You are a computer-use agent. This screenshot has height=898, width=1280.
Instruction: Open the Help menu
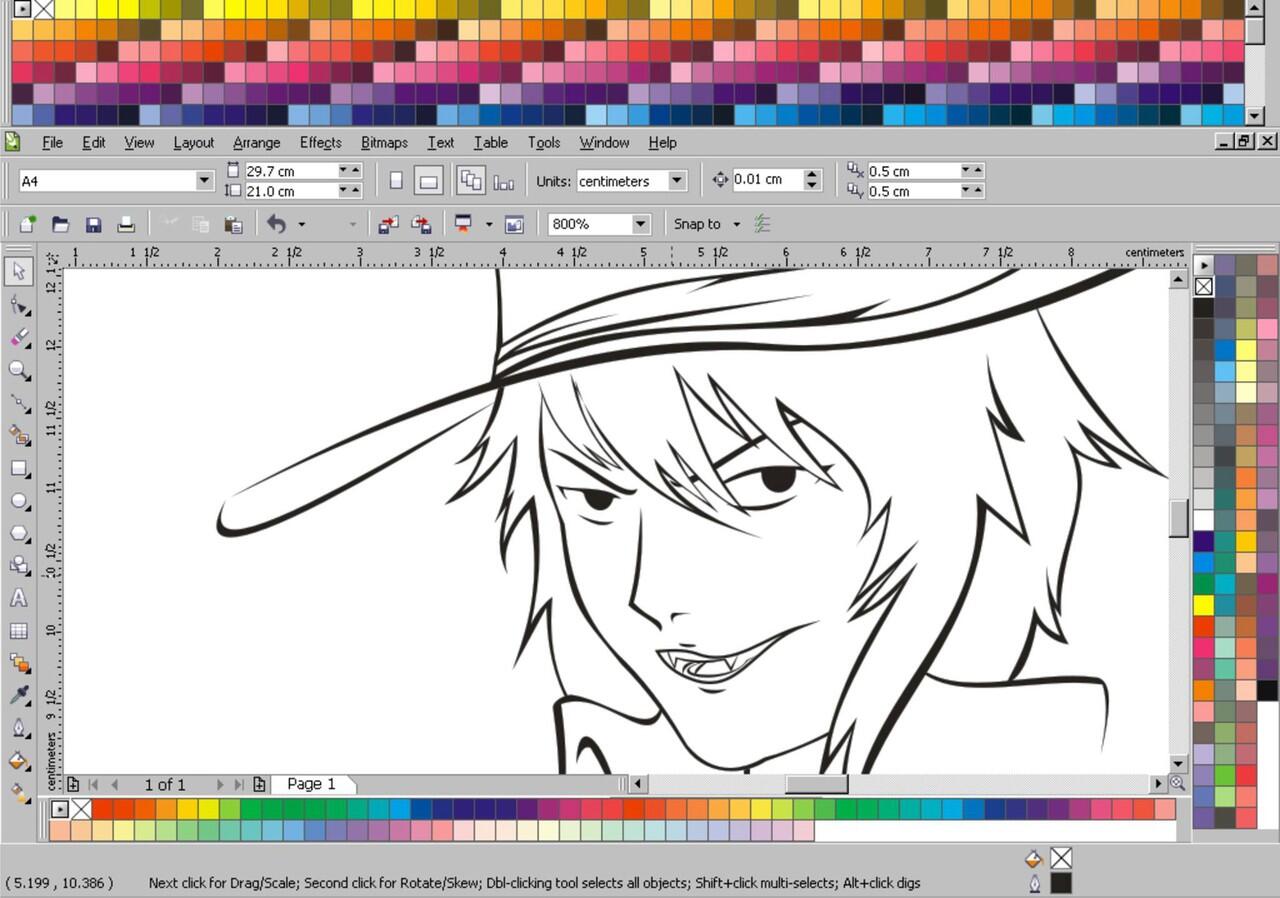click(x=662, y=142)
